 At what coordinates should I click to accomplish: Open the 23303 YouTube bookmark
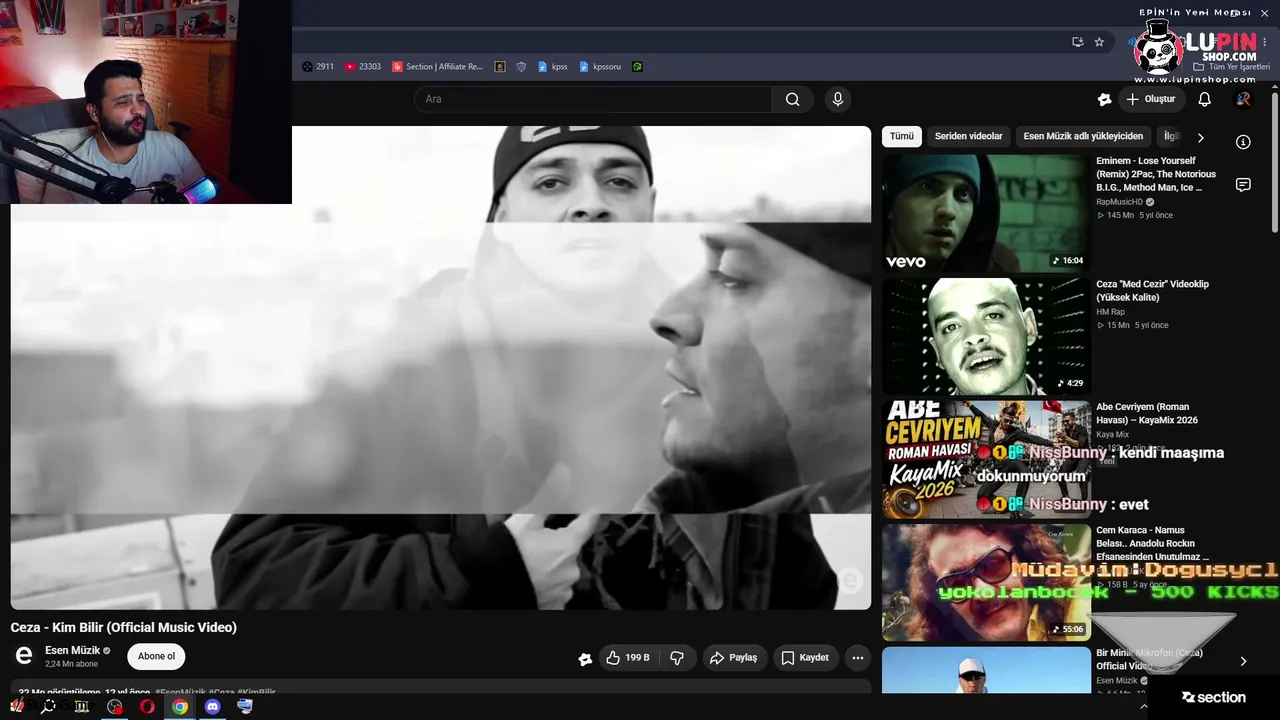point(363,67)
